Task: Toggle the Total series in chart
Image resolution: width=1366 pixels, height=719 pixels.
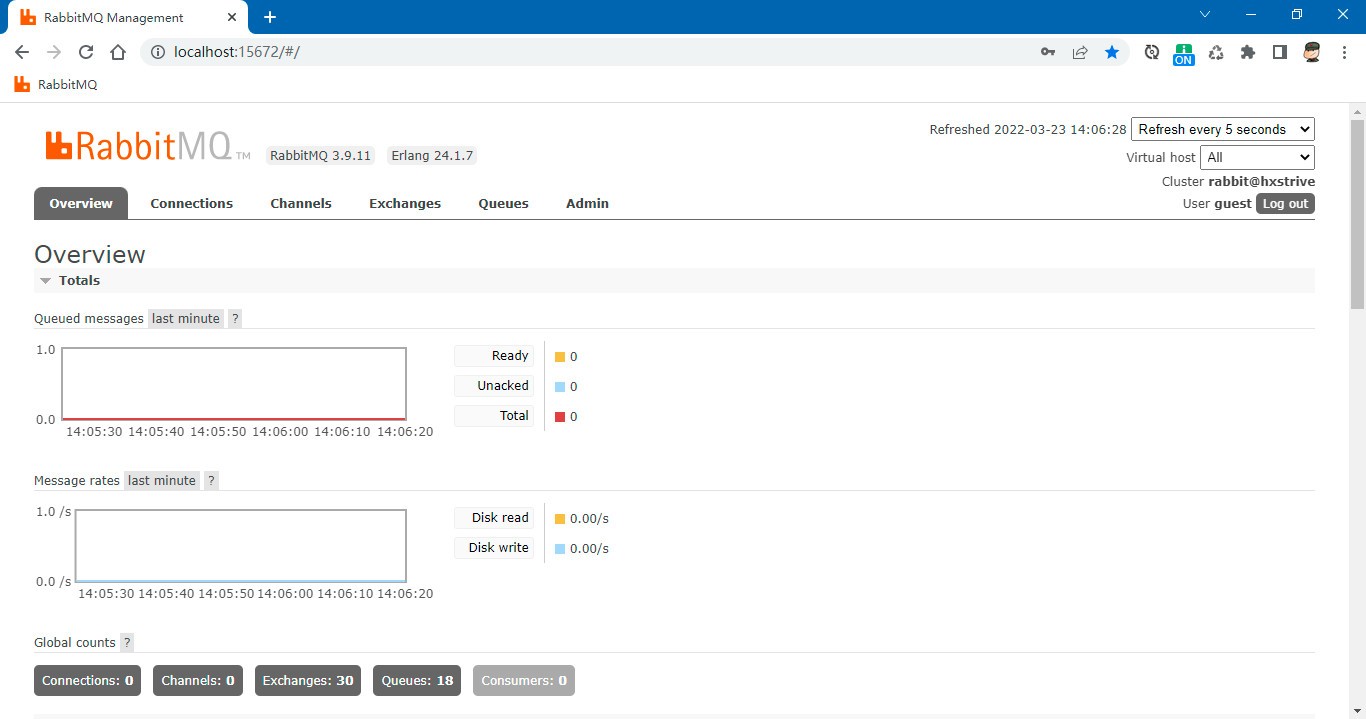Action: (x=494, y=416)
